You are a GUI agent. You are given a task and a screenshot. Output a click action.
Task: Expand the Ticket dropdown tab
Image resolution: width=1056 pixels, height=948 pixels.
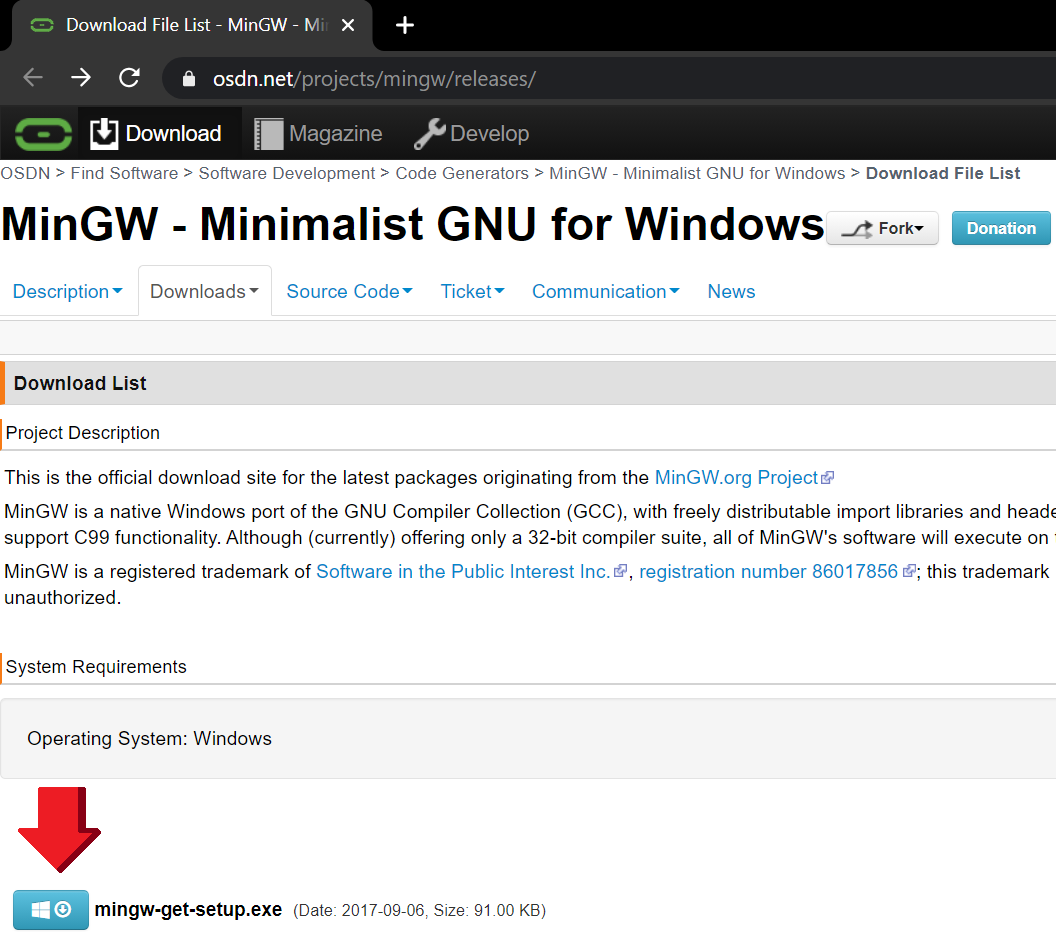(473, 292)
